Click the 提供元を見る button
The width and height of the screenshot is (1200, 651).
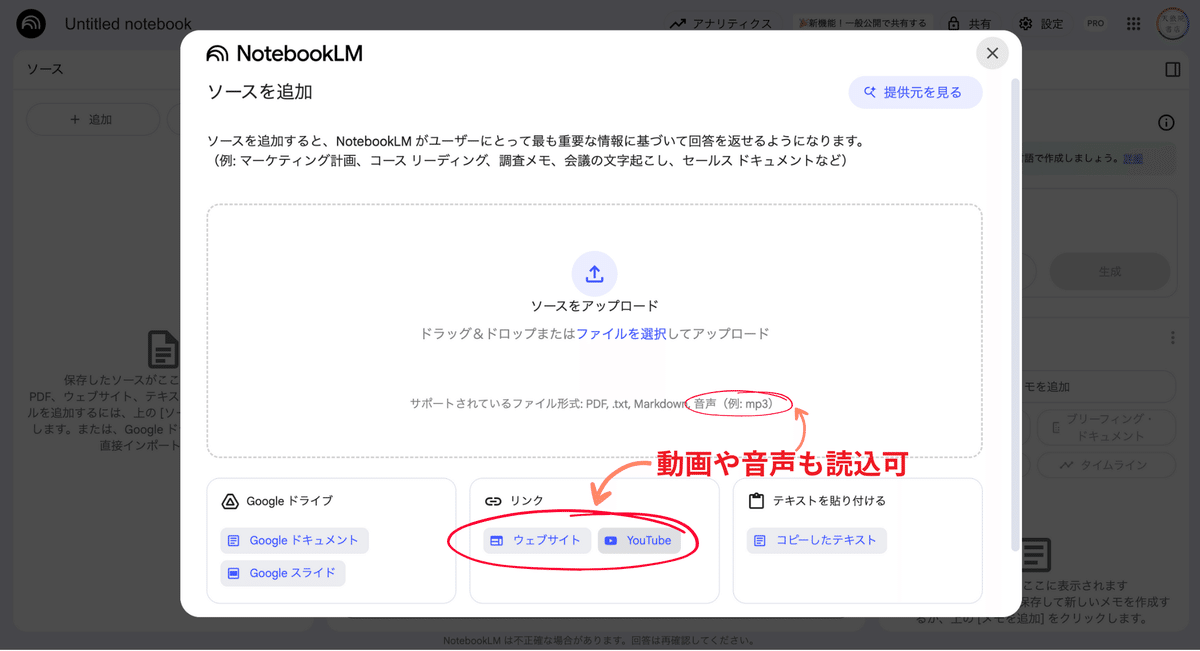coord(915,92)
